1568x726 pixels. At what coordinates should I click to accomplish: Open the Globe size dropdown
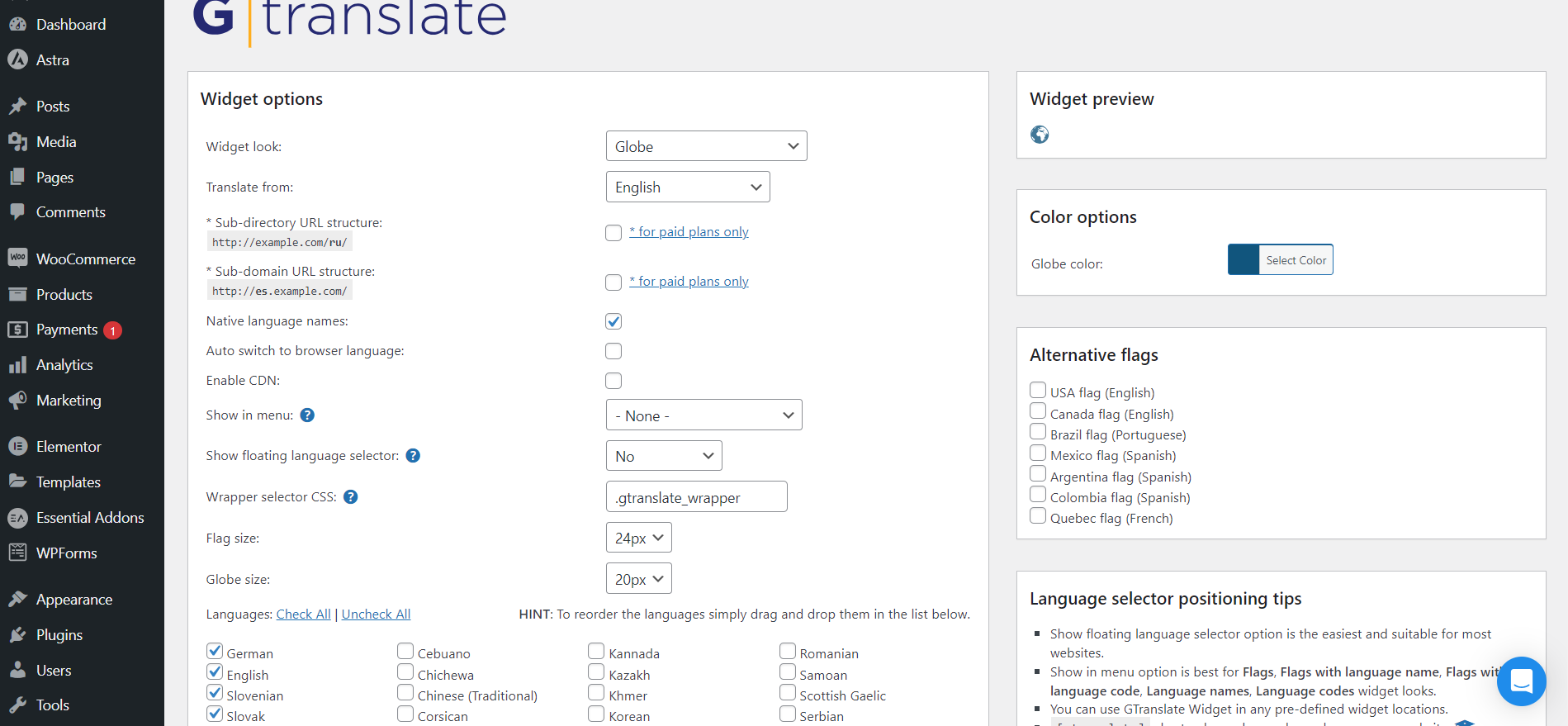pos(638,579)
